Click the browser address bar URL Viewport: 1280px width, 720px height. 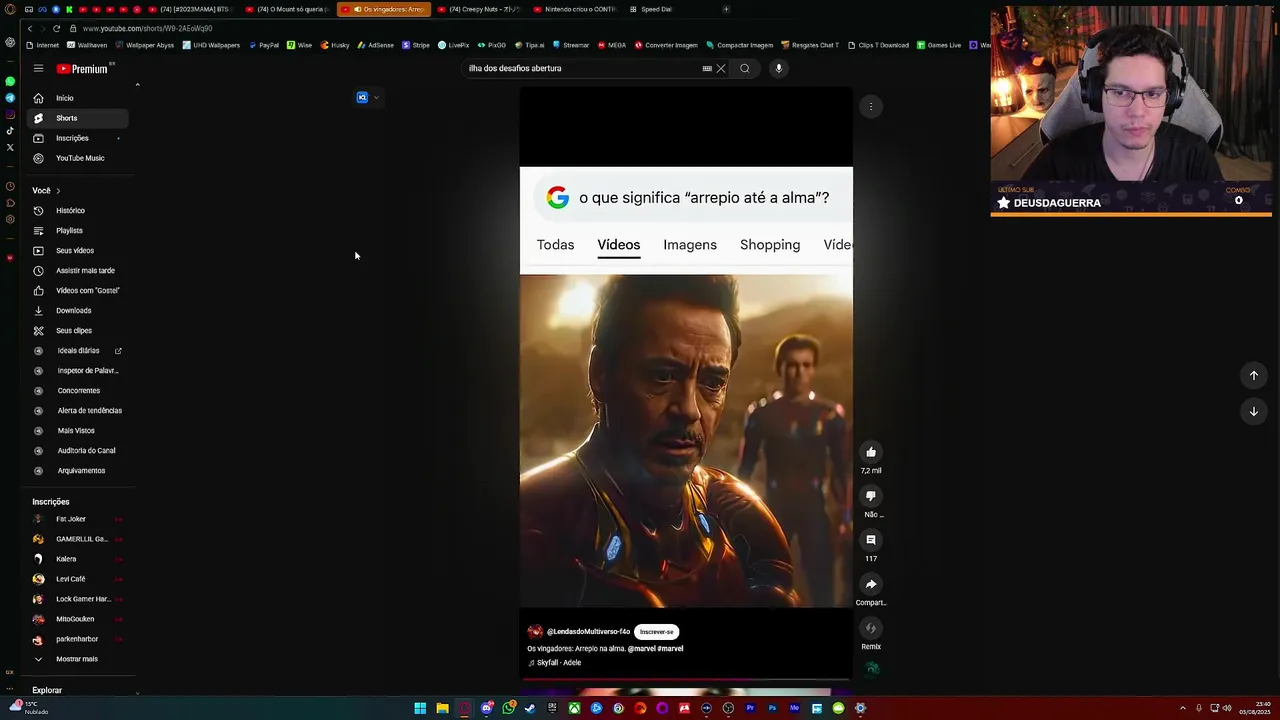tap(148, 28)
